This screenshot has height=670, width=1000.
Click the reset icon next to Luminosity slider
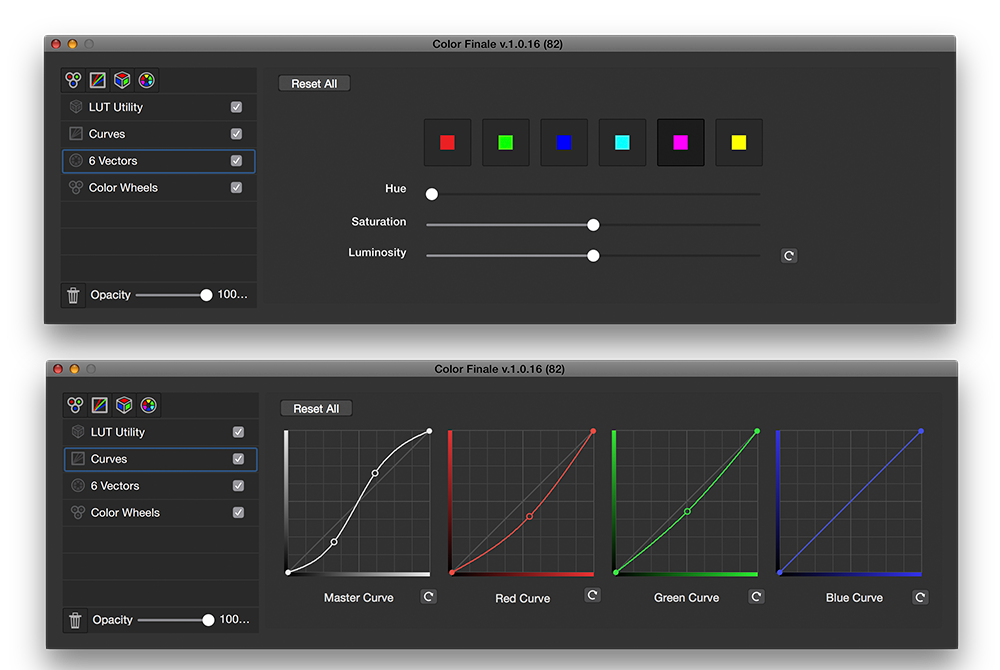789,255
